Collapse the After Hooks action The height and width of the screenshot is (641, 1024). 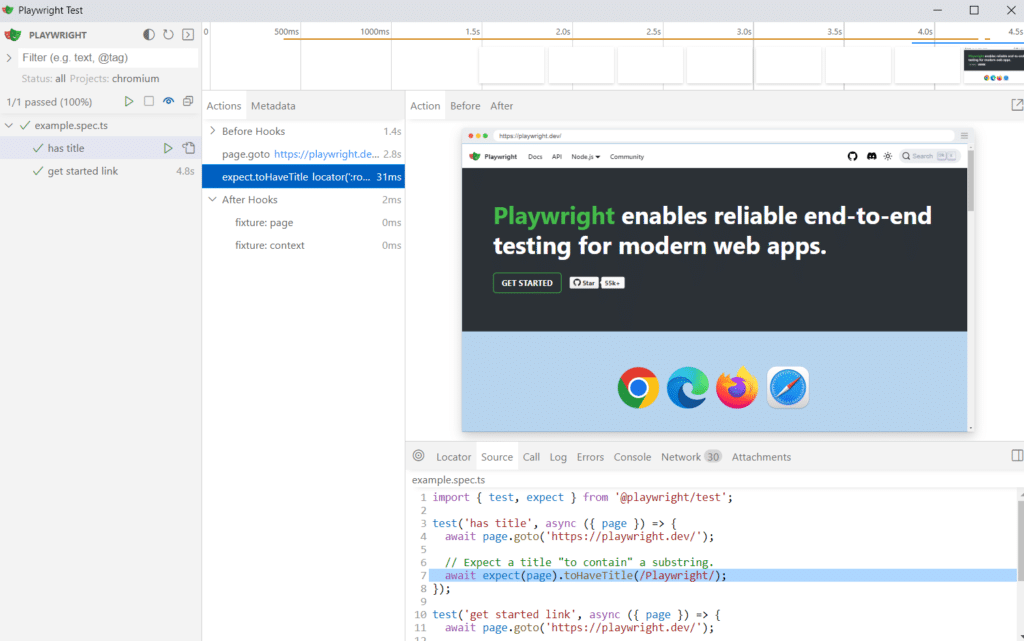tap(212, 200)
